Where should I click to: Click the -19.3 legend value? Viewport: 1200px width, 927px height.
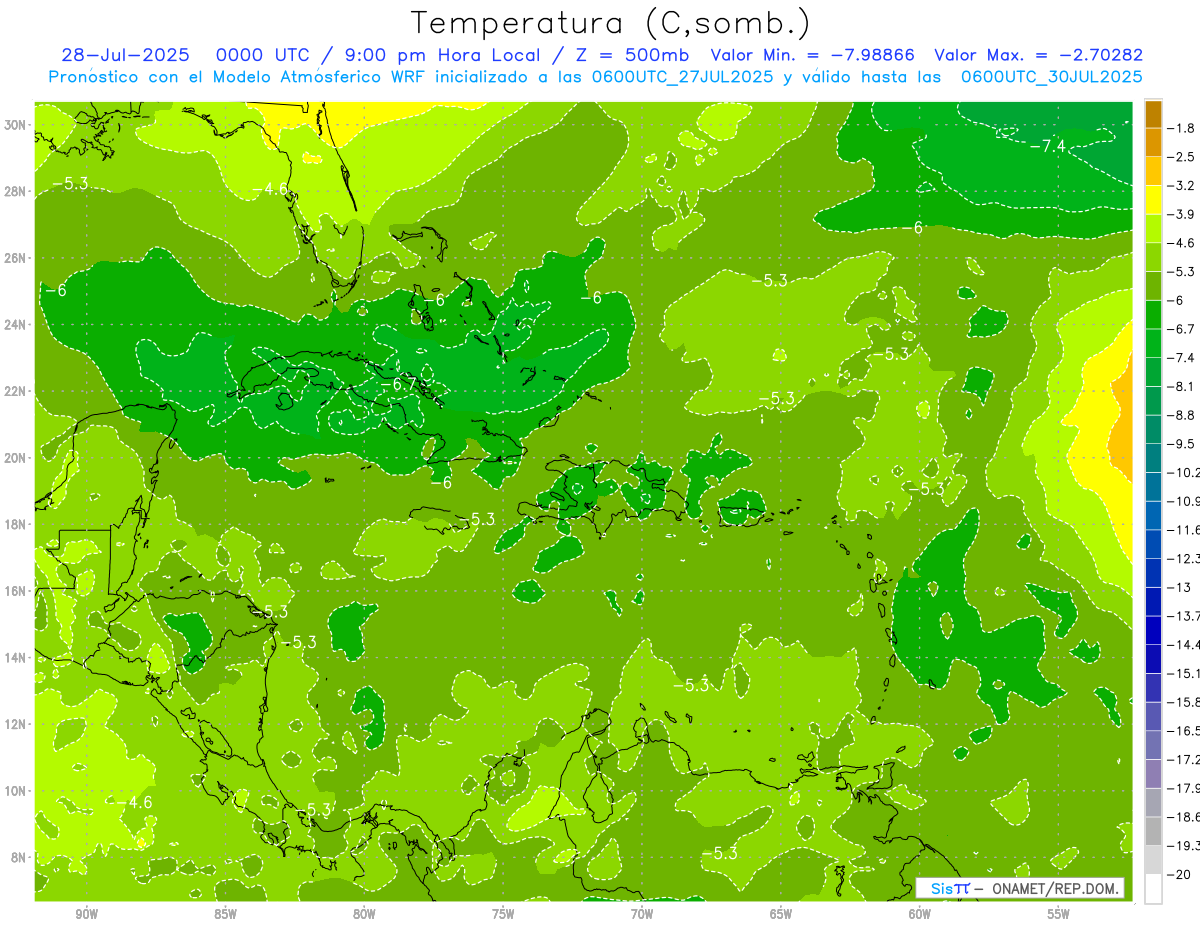[1184, 845]
